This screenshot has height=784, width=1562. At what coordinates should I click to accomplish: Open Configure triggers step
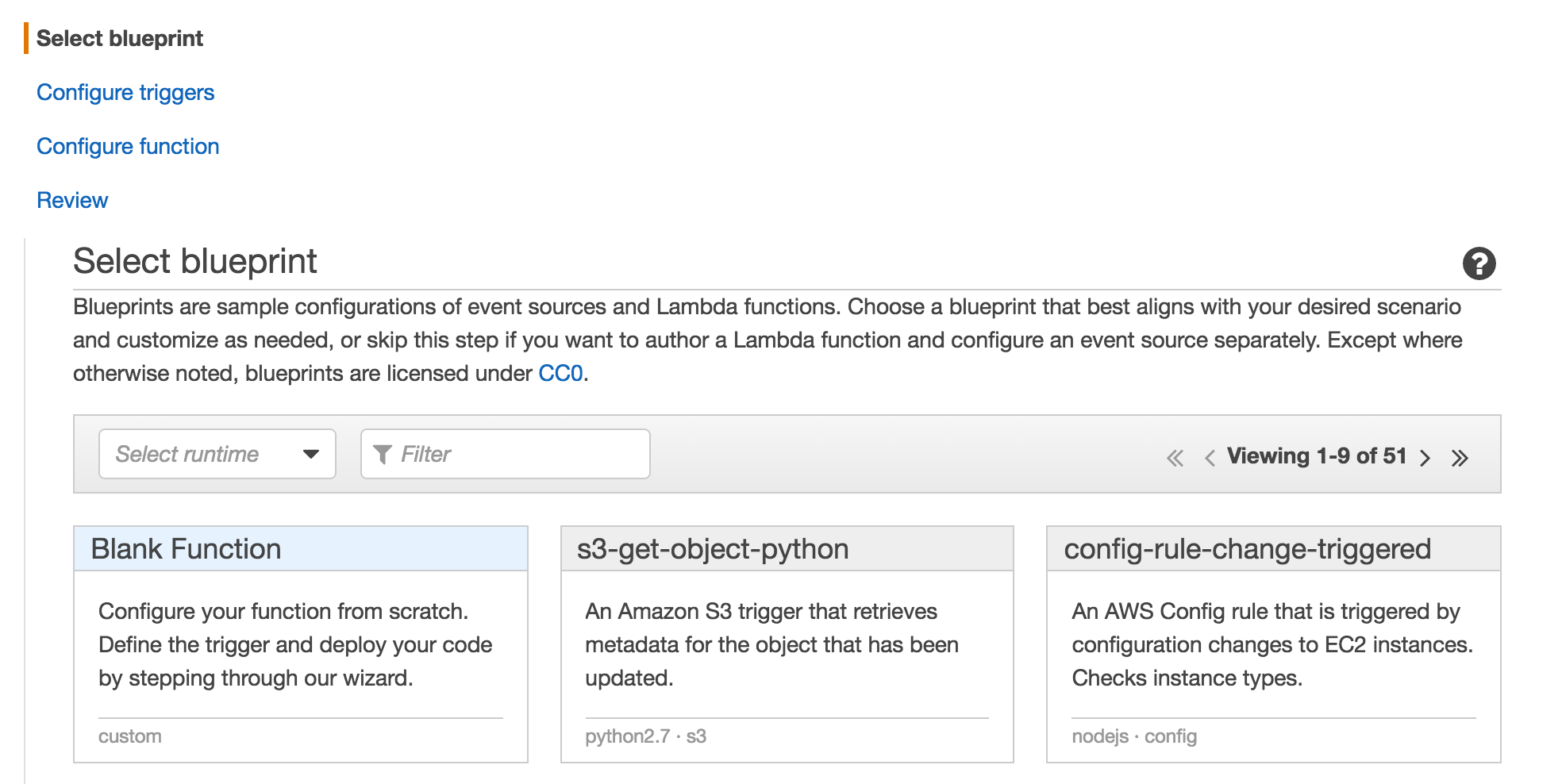tap(125, 93)
